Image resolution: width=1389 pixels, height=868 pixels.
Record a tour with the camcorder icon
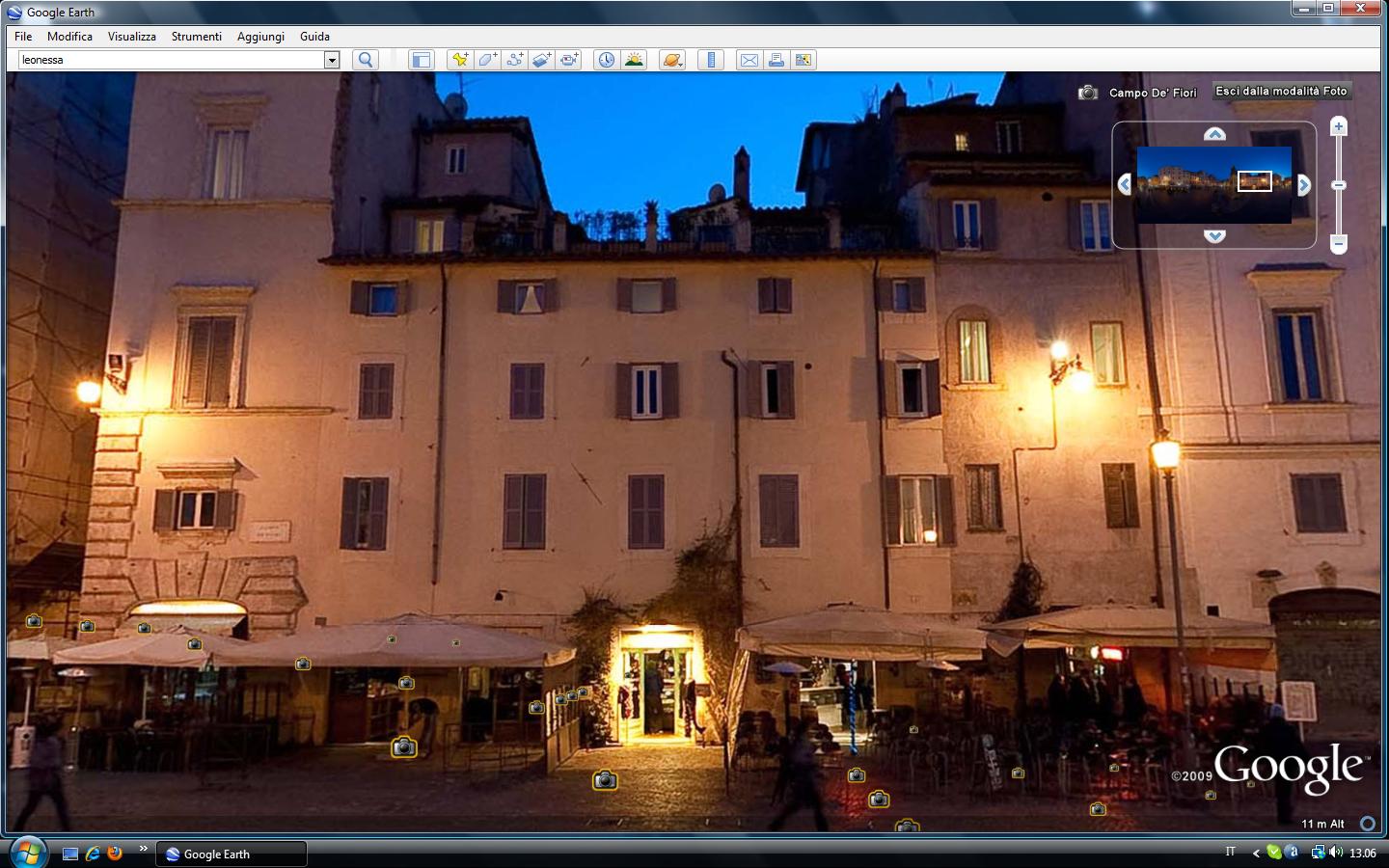click(x=569, y=60)
